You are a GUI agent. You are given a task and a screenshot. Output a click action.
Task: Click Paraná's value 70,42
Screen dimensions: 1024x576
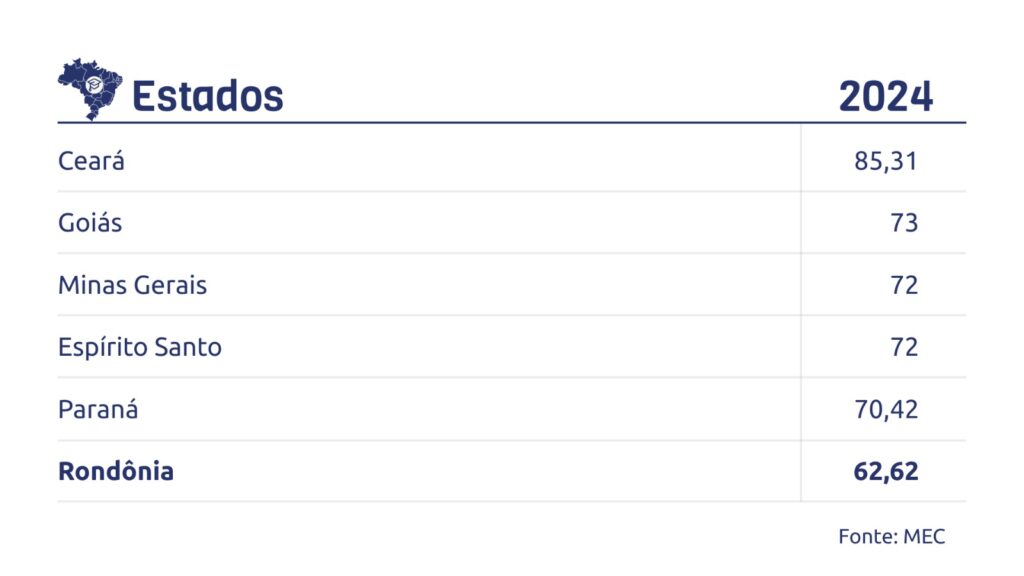coord(886,410)
